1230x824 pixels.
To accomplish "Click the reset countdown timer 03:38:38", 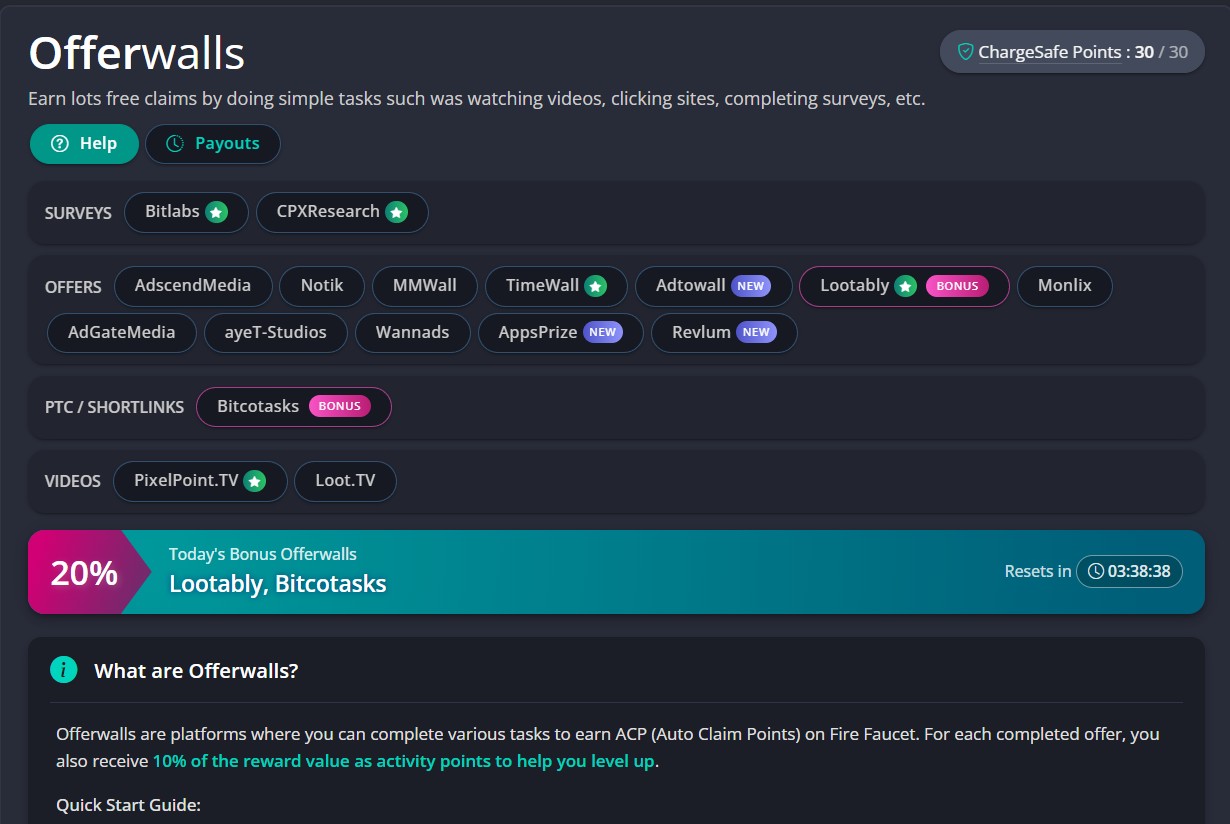I will click(x=1129, y=572).
